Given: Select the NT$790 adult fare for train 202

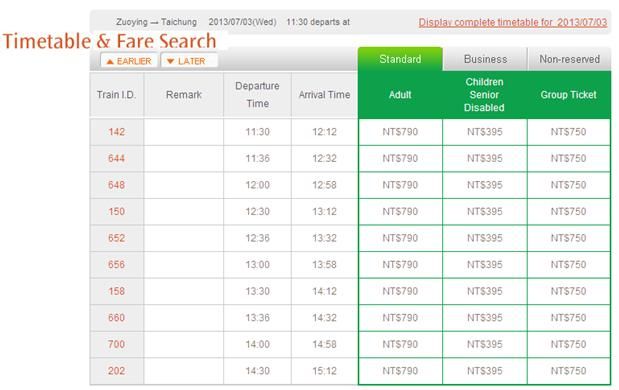Looking at the screenshot, I should 400,371.
